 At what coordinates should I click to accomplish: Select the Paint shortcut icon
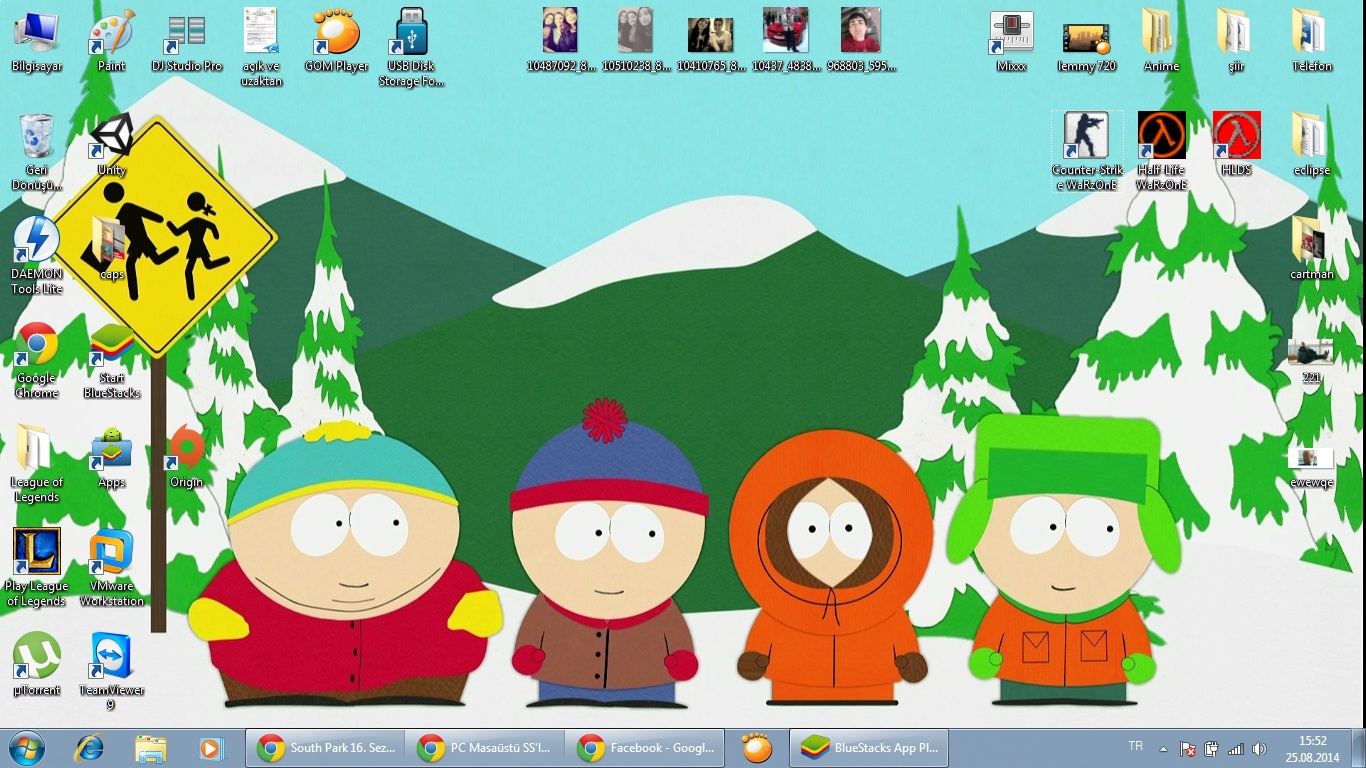[112, 41]
